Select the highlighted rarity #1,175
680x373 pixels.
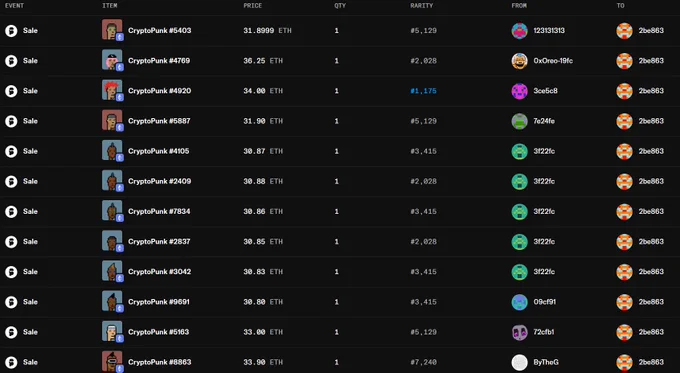tap(423, 91)
